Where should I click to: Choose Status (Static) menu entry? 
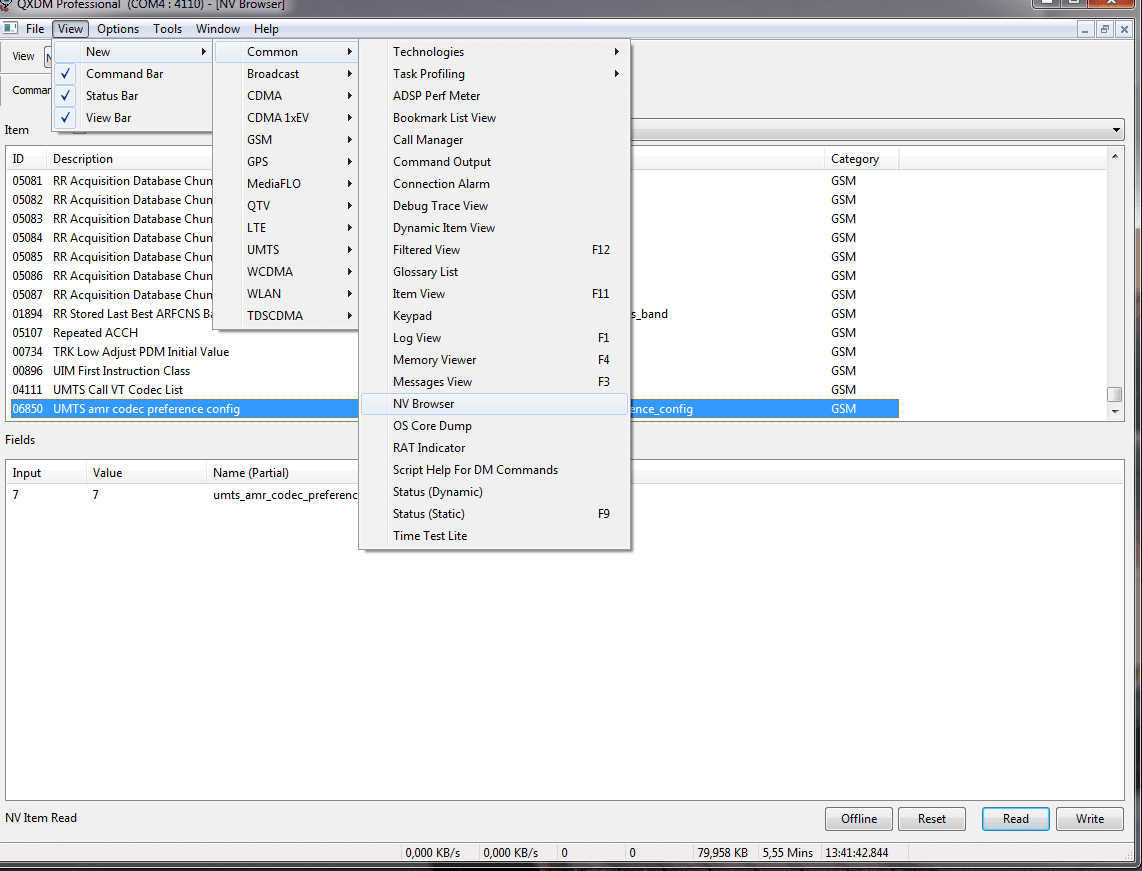(495, 513)
